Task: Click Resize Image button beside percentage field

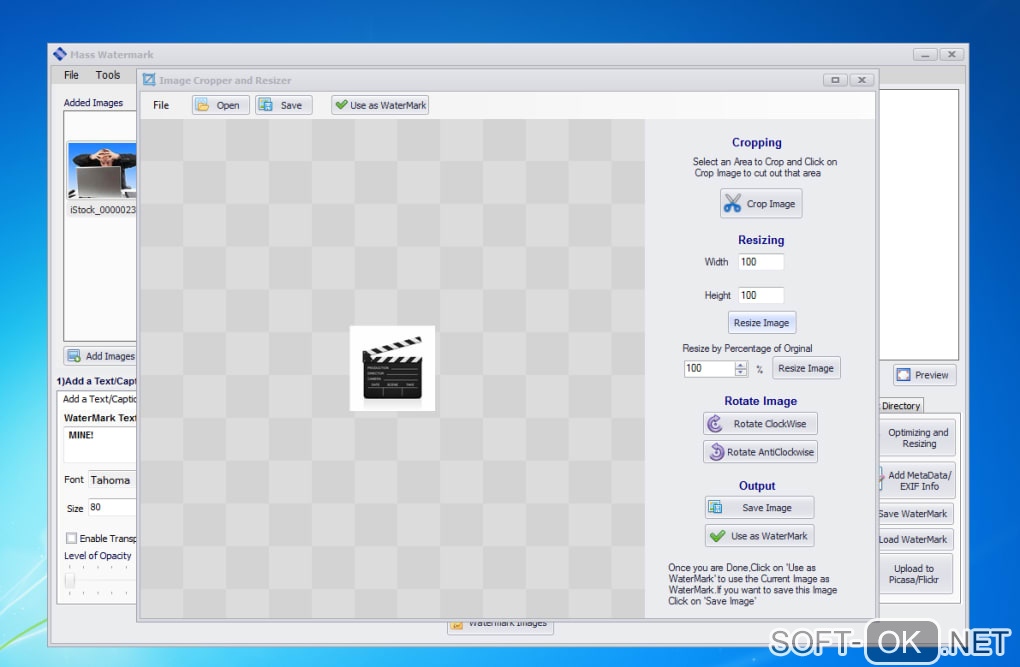Action: pyautogui.click(x=805, y=368)
